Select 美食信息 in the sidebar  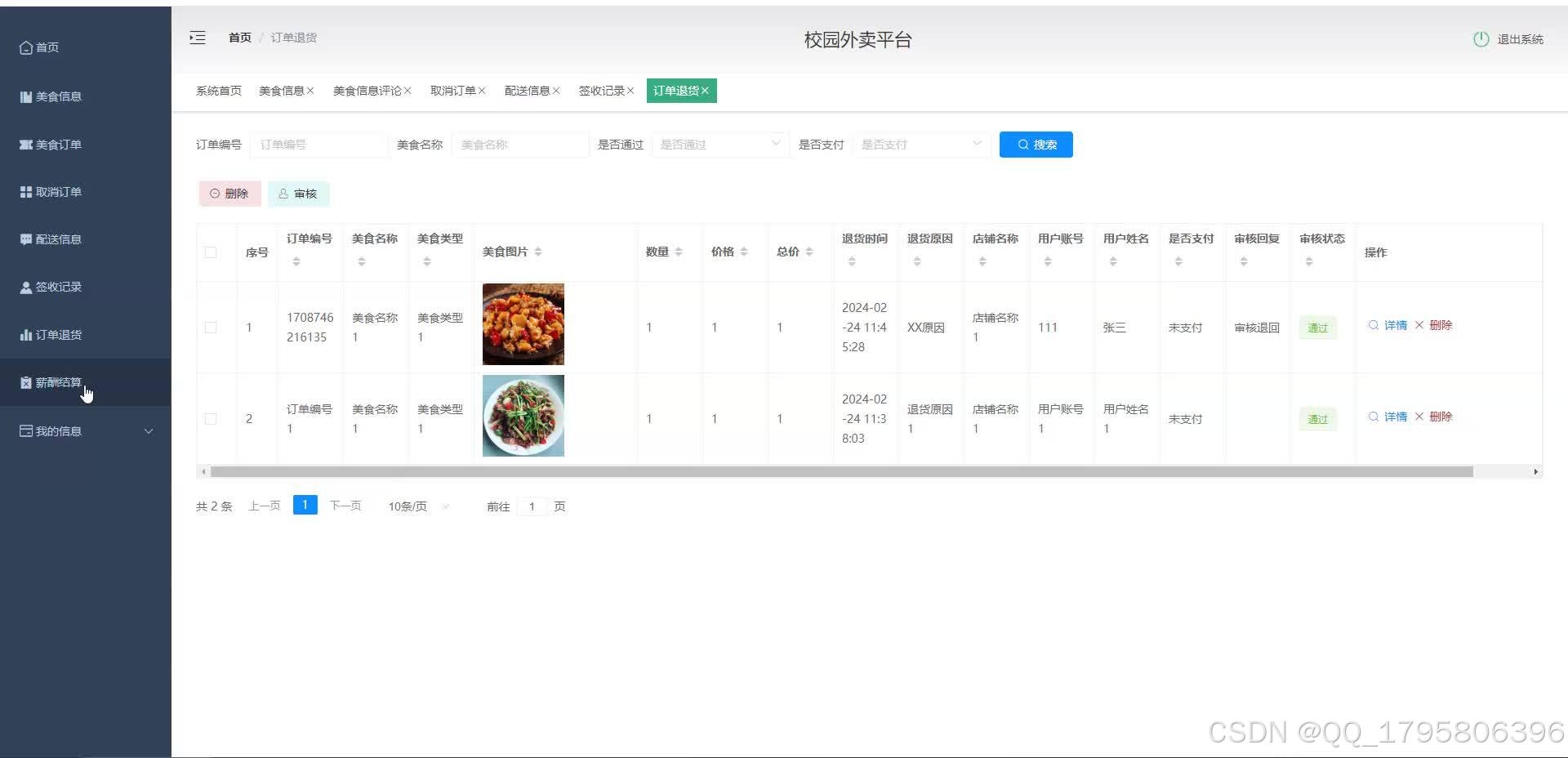[57, 96]
